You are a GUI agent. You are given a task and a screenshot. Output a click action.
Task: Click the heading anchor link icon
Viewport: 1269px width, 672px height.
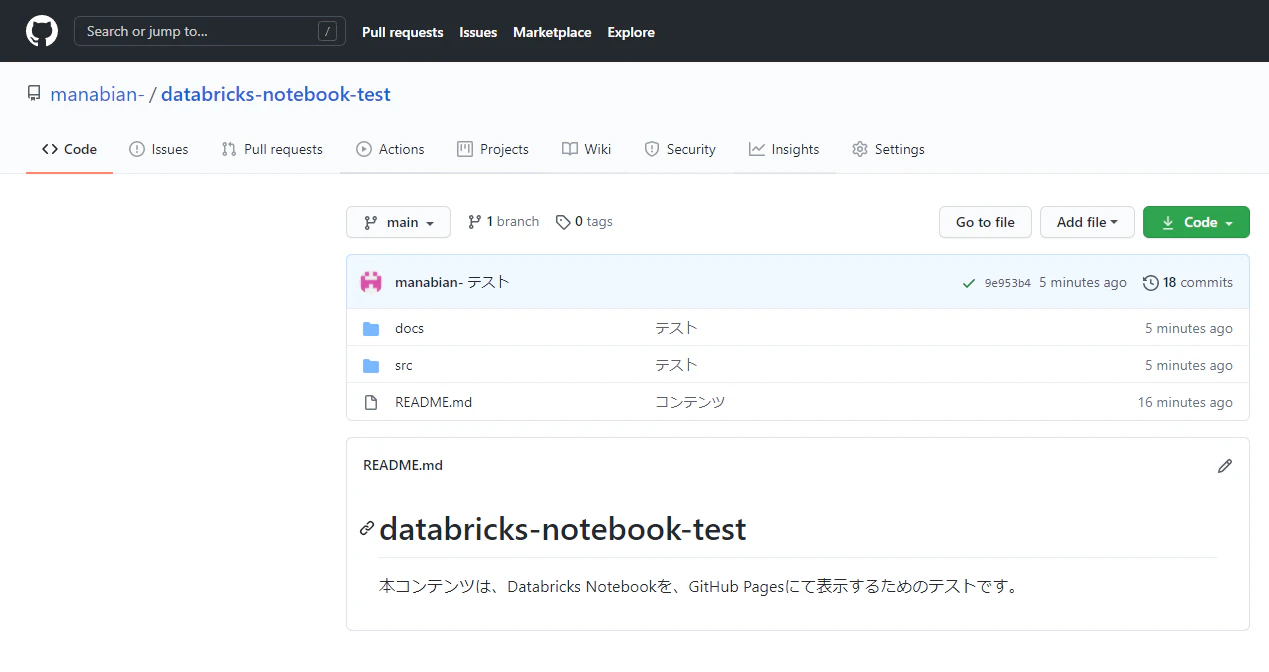(367, 529)
